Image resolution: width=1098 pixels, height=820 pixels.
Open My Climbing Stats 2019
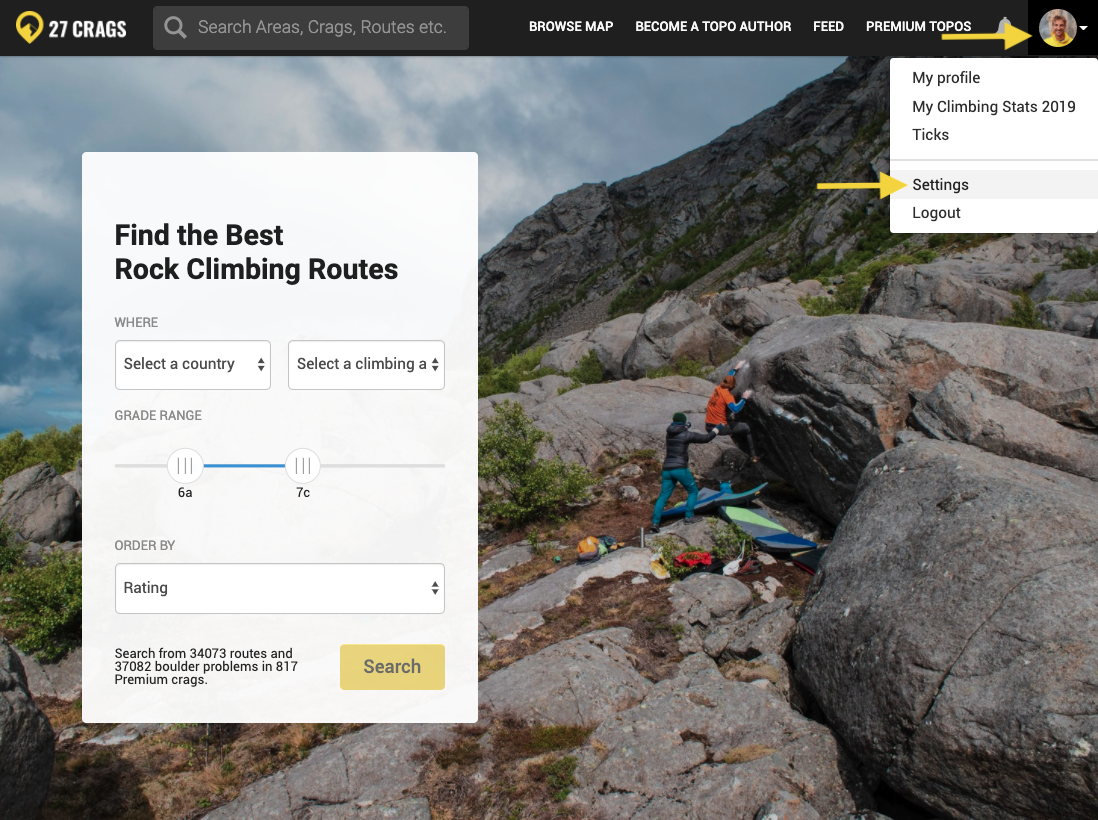(x=994, y=106)
